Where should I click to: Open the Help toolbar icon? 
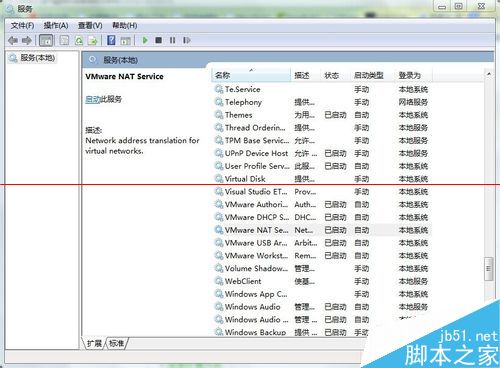(111, 40)
